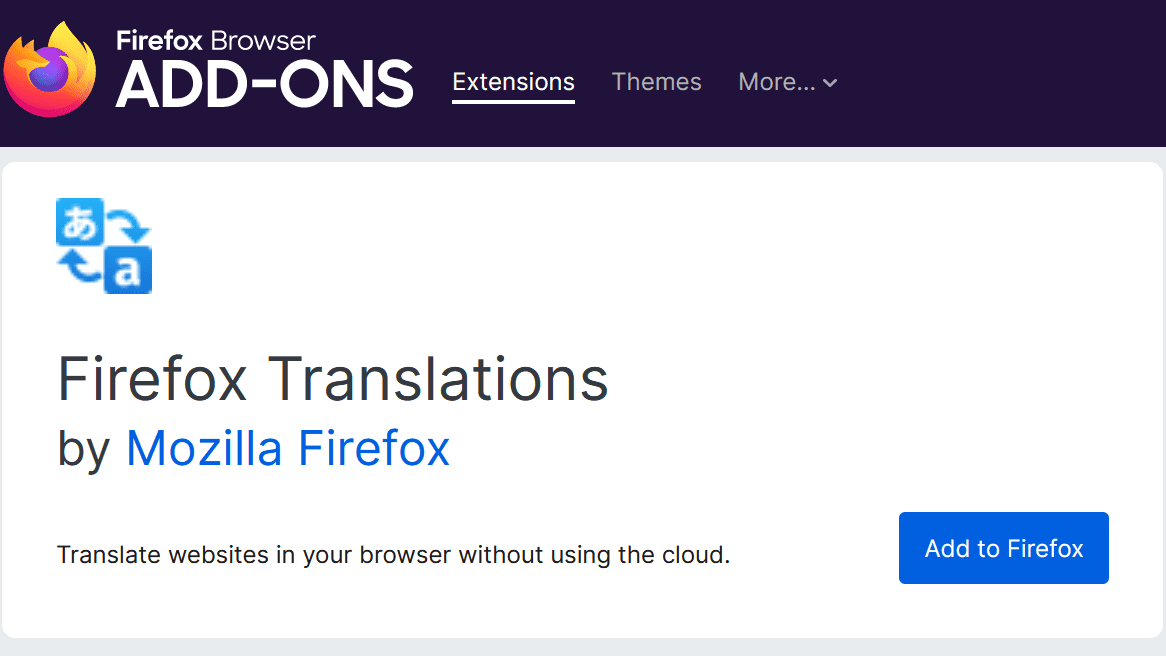This screenshot has width=1166, height=656.
Task: Click the Firefox Translations extension icon
Action: pyautogui.click(x=104, y=246)
